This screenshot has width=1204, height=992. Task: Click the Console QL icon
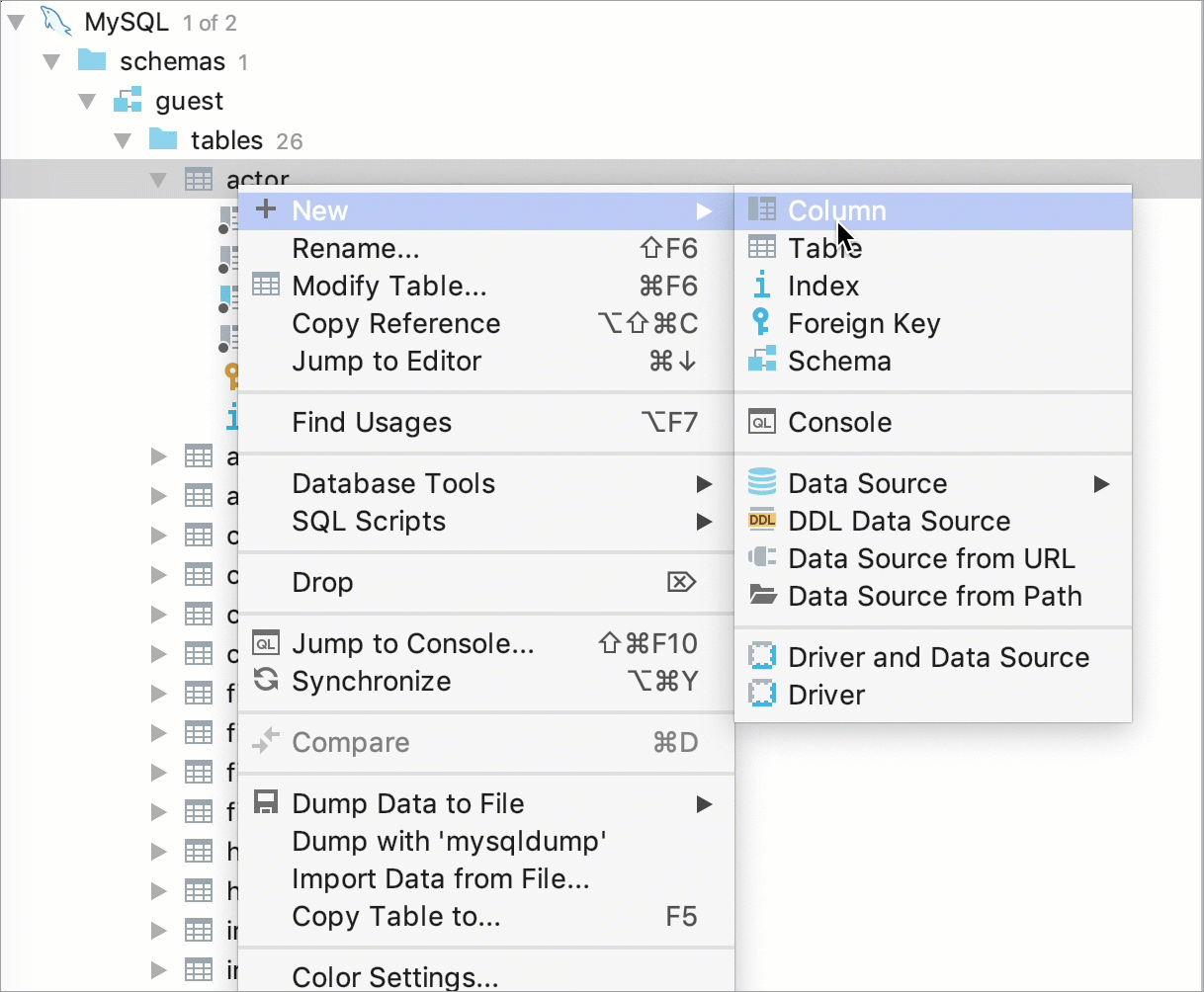(762, 422)
